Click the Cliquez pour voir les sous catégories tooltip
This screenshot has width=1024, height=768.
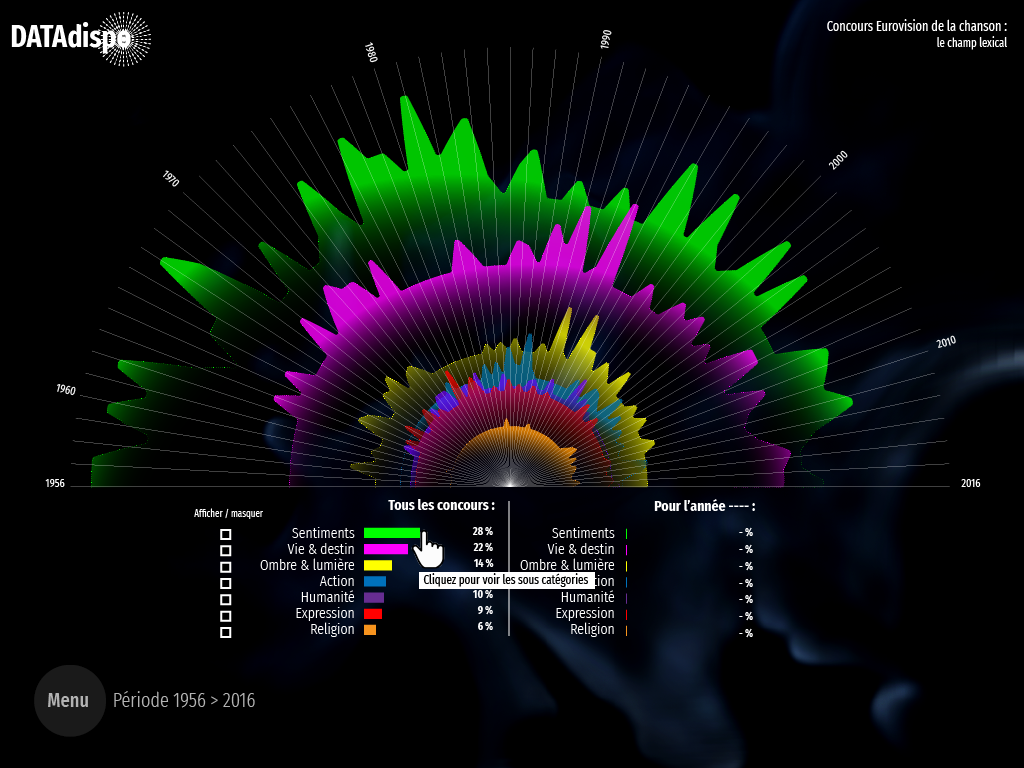pos(506,580)
